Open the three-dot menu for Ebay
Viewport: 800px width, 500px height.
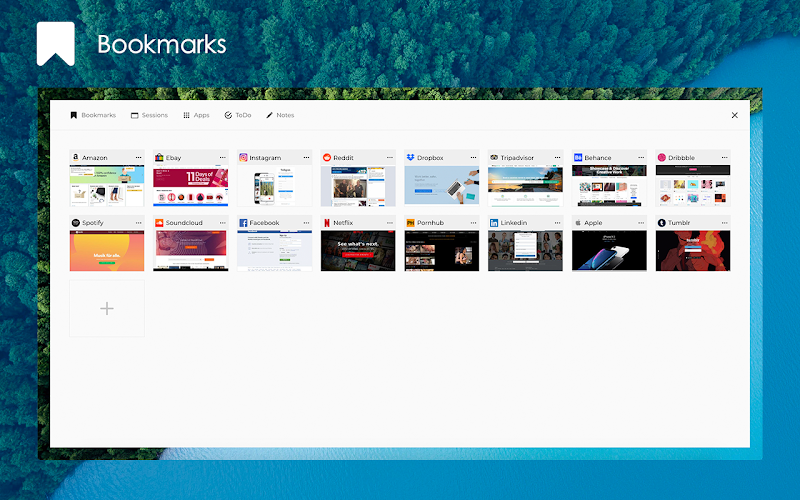click(222, 158)
